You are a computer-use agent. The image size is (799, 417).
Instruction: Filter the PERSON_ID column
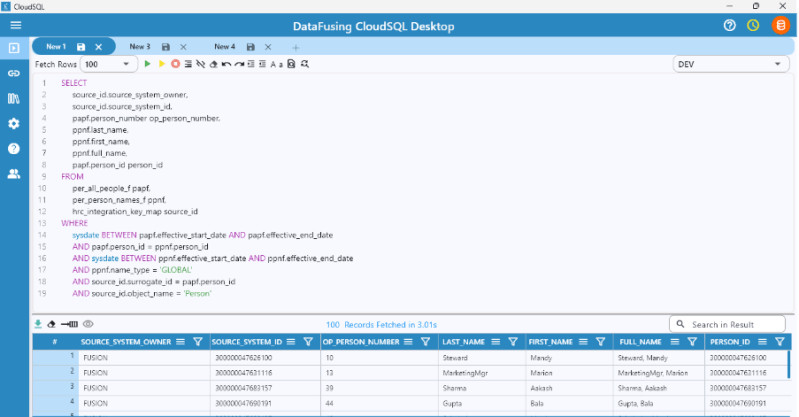(x=780, y=342)
